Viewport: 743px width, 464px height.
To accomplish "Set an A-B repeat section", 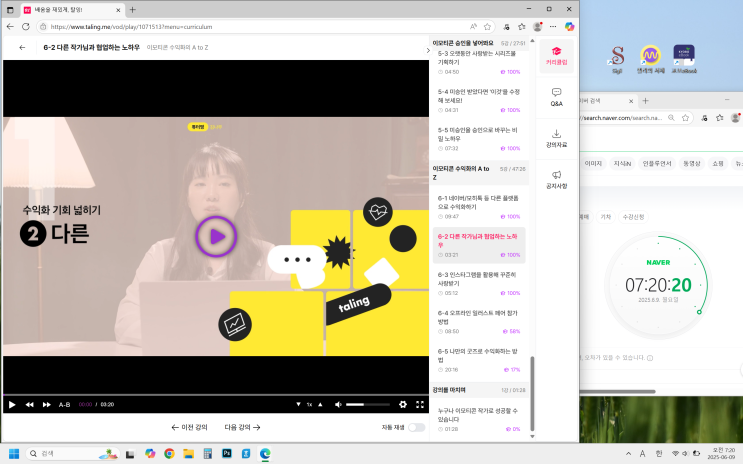I will [64, 404].
